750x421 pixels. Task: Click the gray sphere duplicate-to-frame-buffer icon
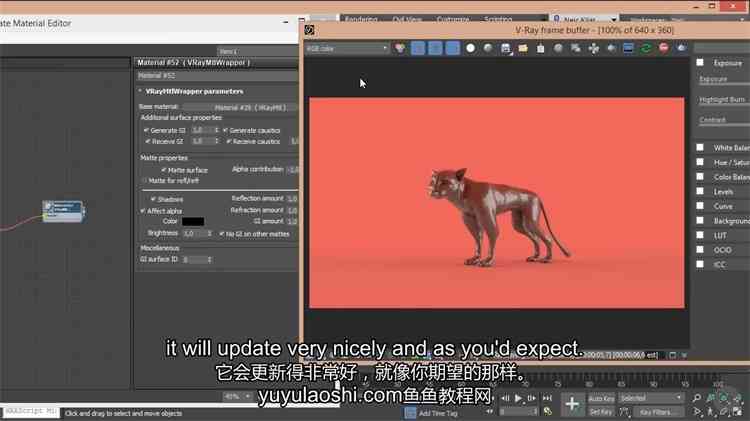(558, 48)
